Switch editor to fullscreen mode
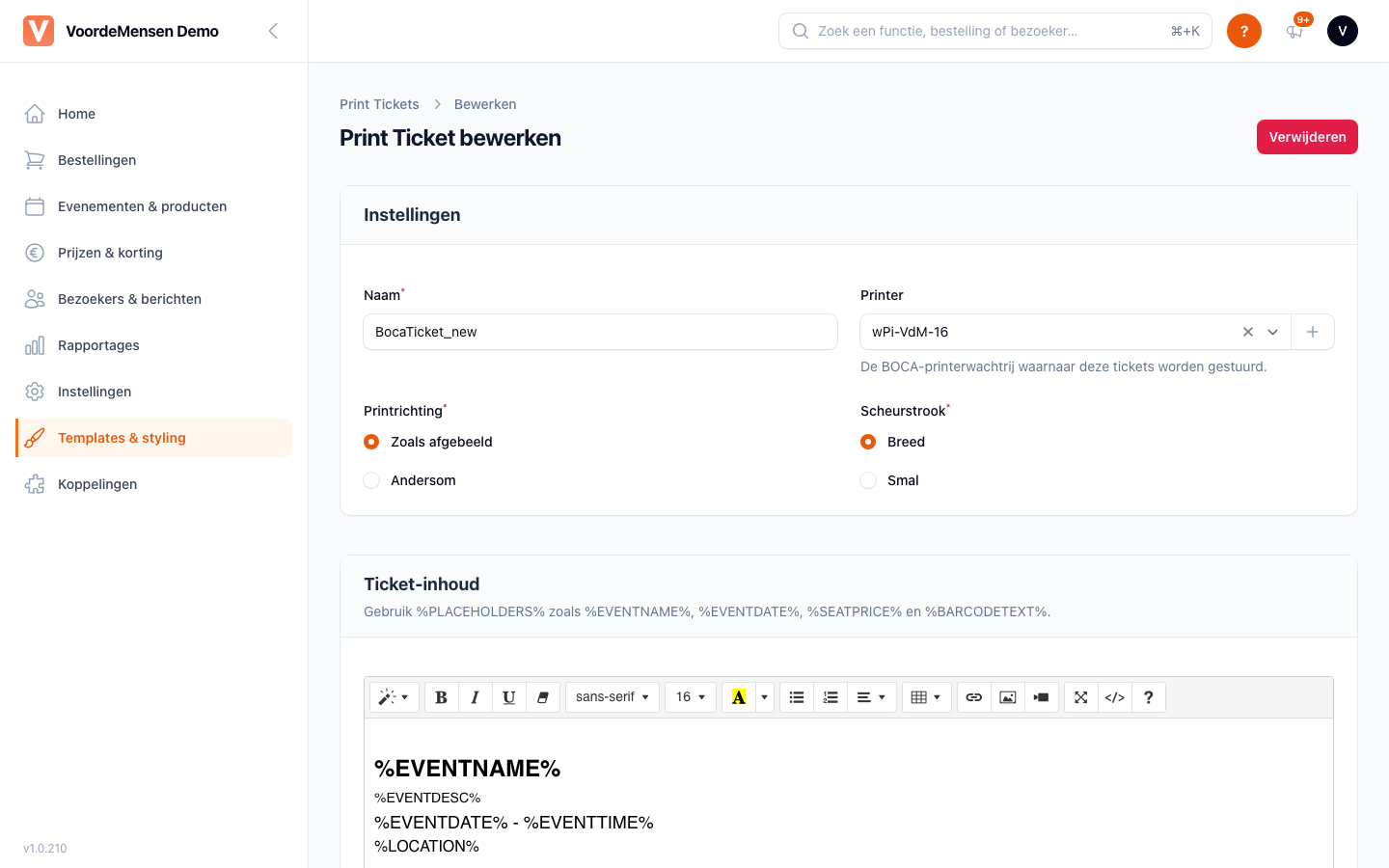This screenshot has width=1389, height=868. [x=1081, y=697]
